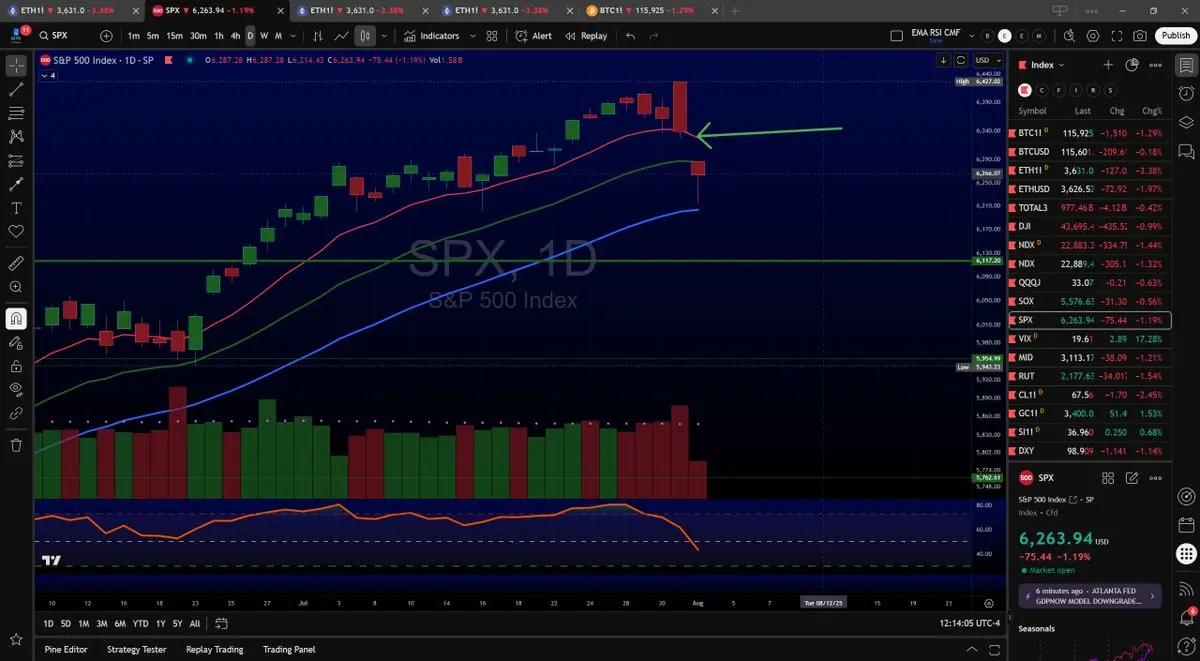Open chart settings gear in top toolbar

pos(1092,36)
